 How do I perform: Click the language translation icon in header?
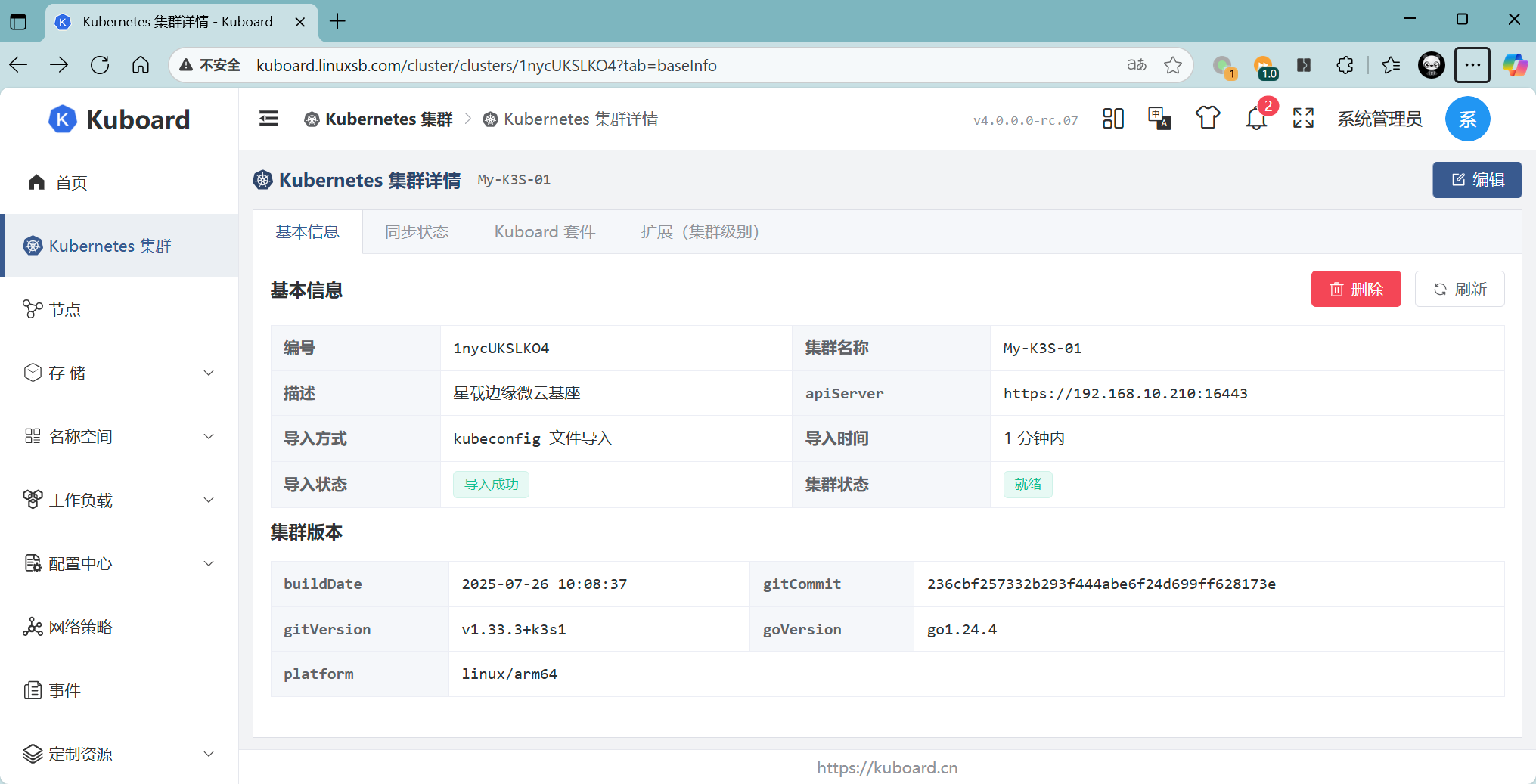[1159, 119]
